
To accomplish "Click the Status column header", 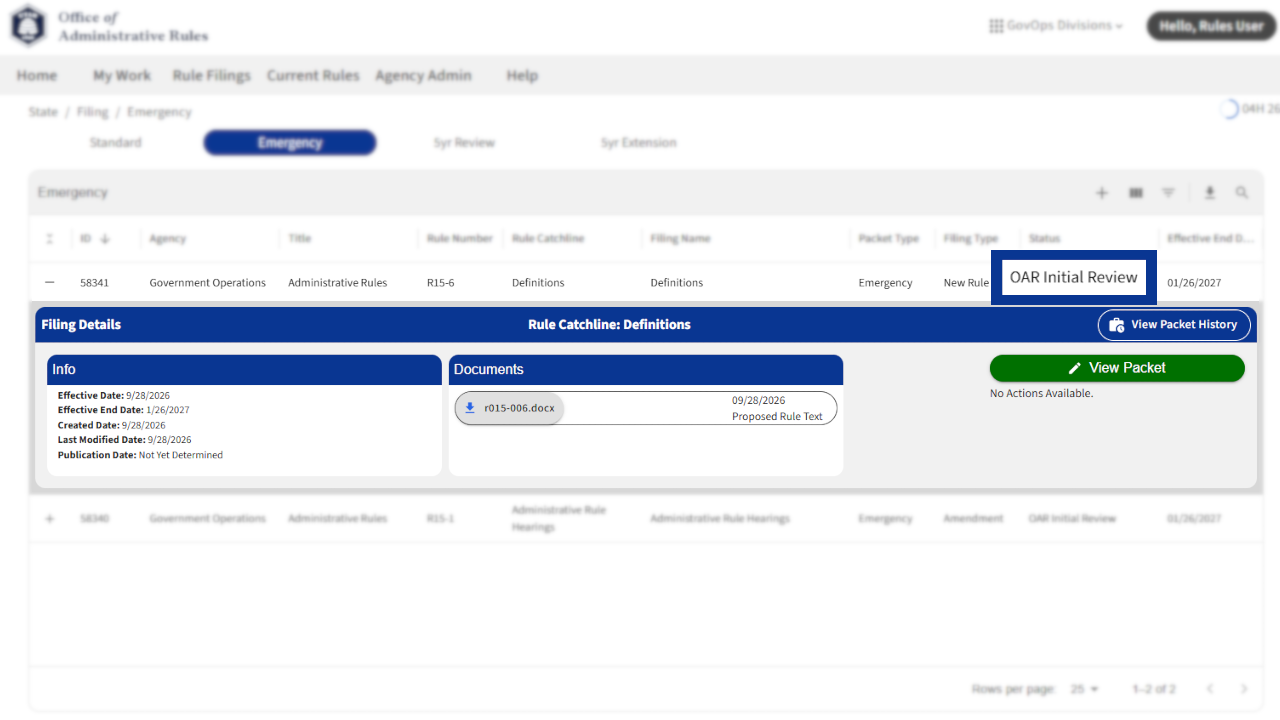I will click(1044, 239).
